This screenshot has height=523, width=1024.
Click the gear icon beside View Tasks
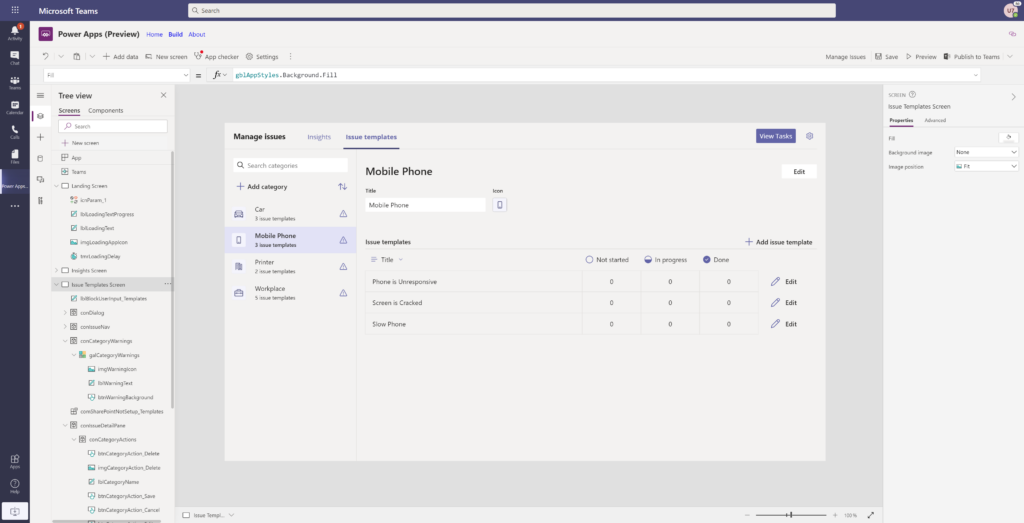pyautogui.click(x=810, y=136)
